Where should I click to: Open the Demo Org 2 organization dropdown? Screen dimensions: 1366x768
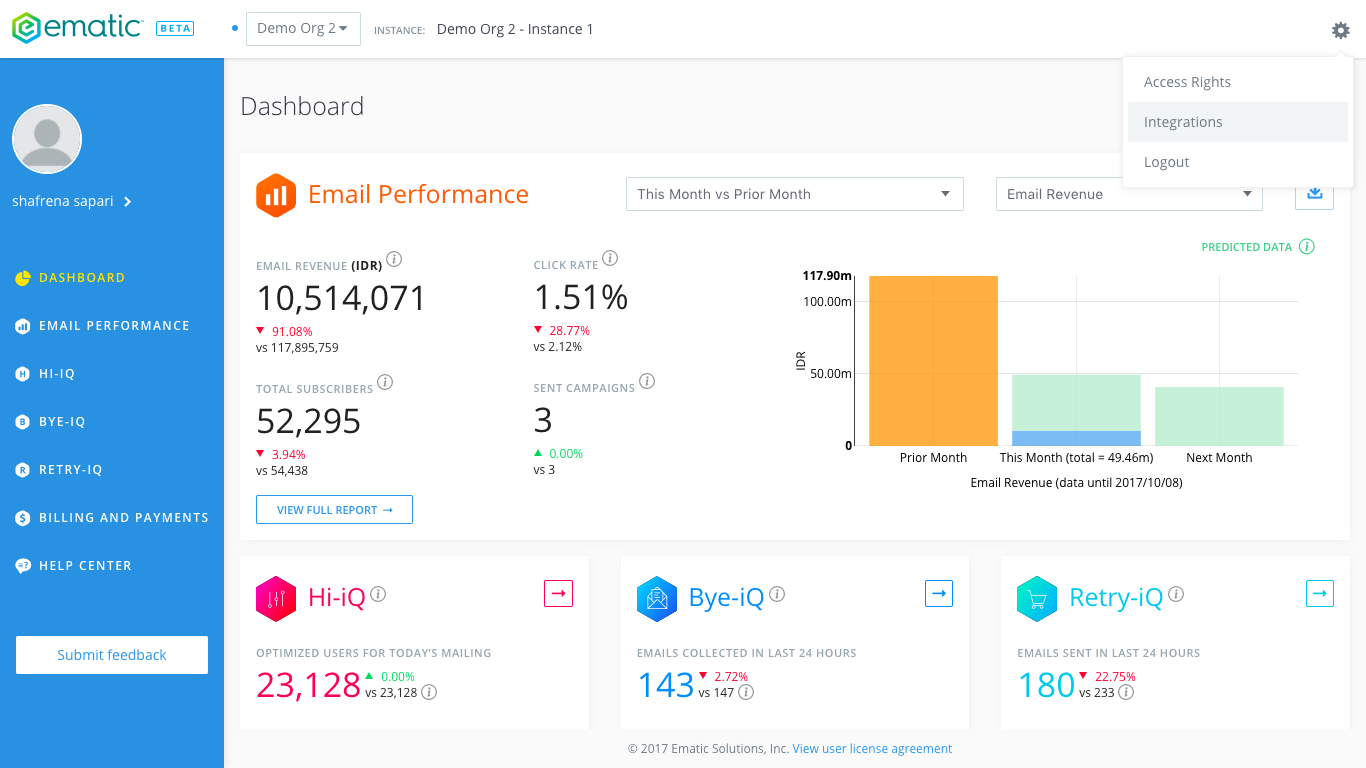303,29
